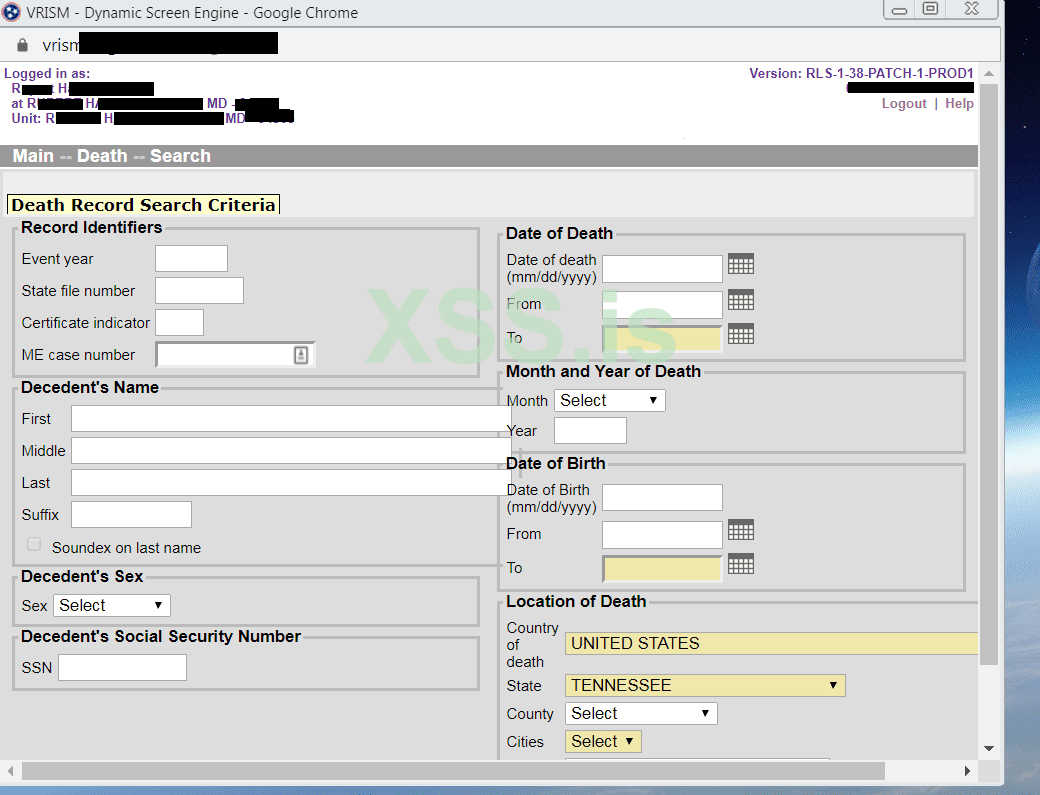Focus the Certificate indicator field
Viewport: 1040px width, 795px height.
(180, 322)
